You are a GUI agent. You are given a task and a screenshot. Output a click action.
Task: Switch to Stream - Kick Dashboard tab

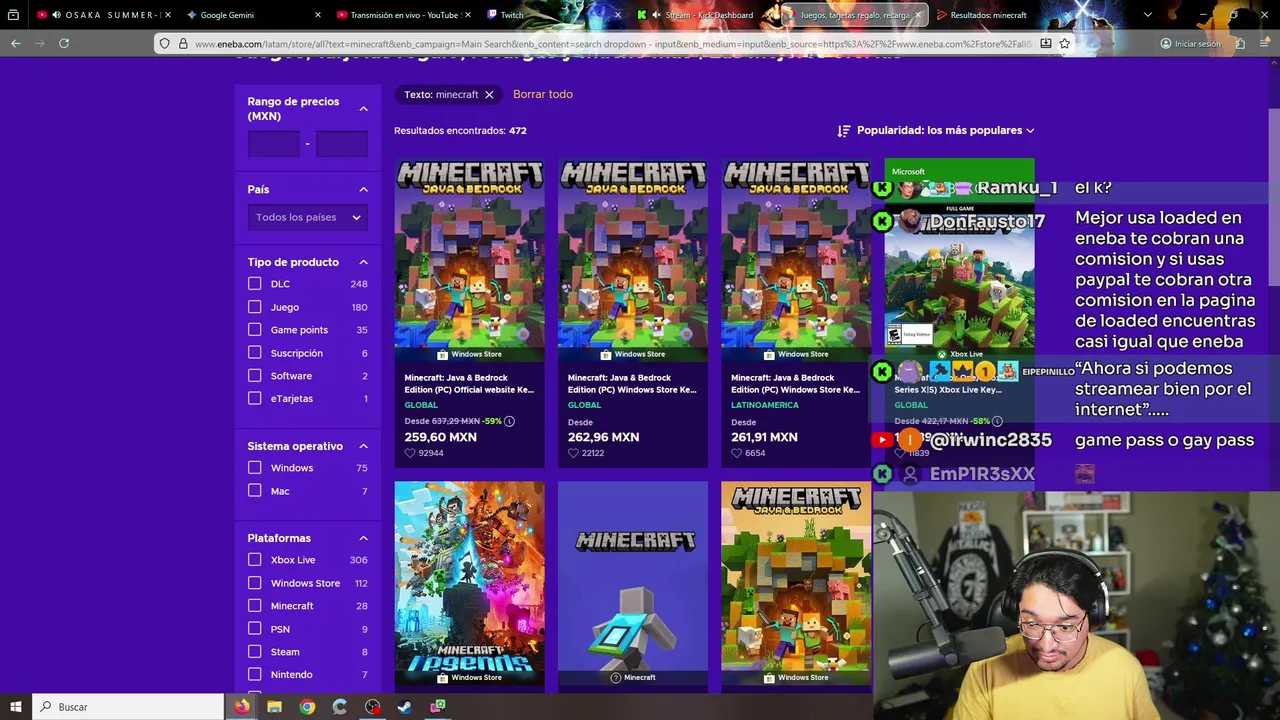(705, 15)
